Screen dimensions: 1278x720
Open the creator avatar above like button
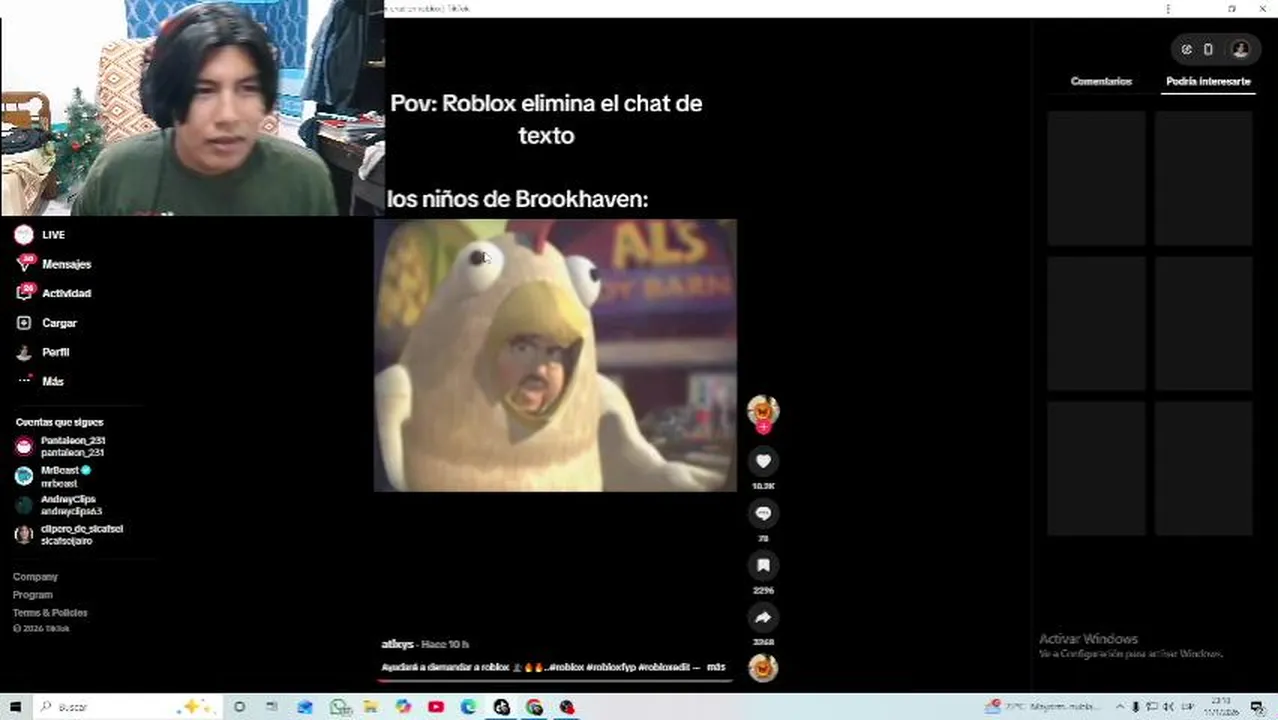(x=763, y=409)
